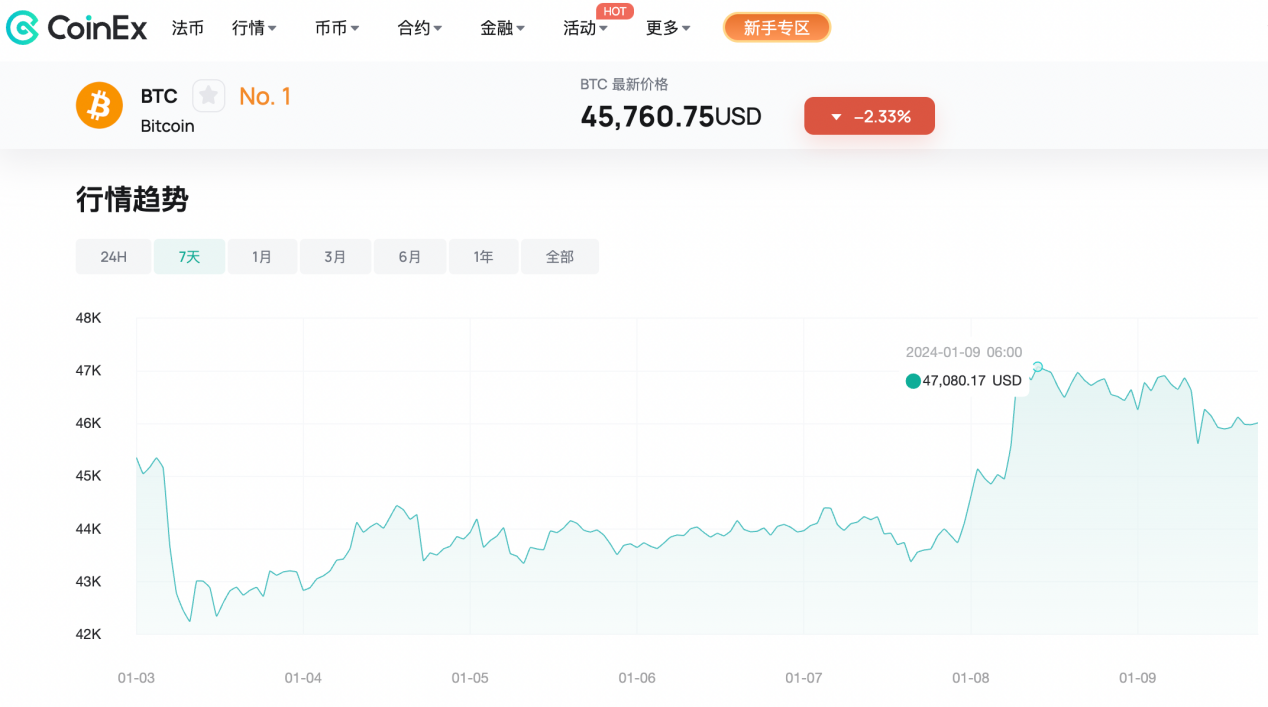Viewport: 1268px width, 707px height.
Task: Click the 行情趋势 heading
Action: pyautogui.click(x=132, y=199)
